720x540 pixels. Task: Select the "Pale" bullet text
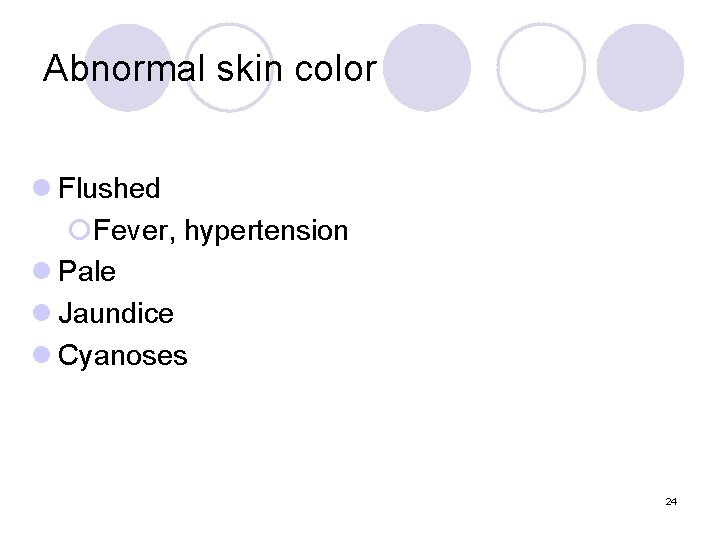[87, 271]
